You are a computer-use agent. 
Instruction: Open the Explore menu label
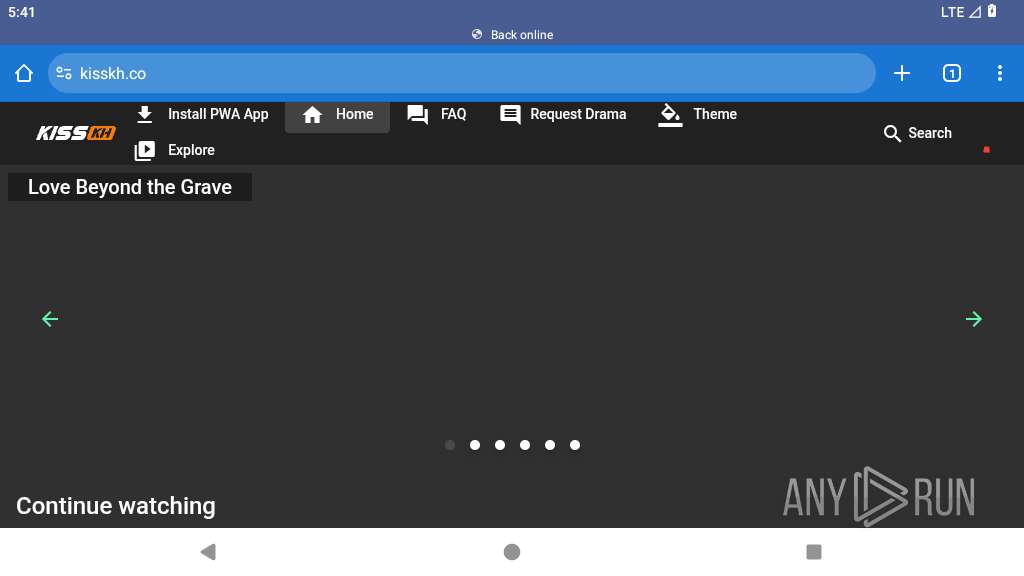191,150
